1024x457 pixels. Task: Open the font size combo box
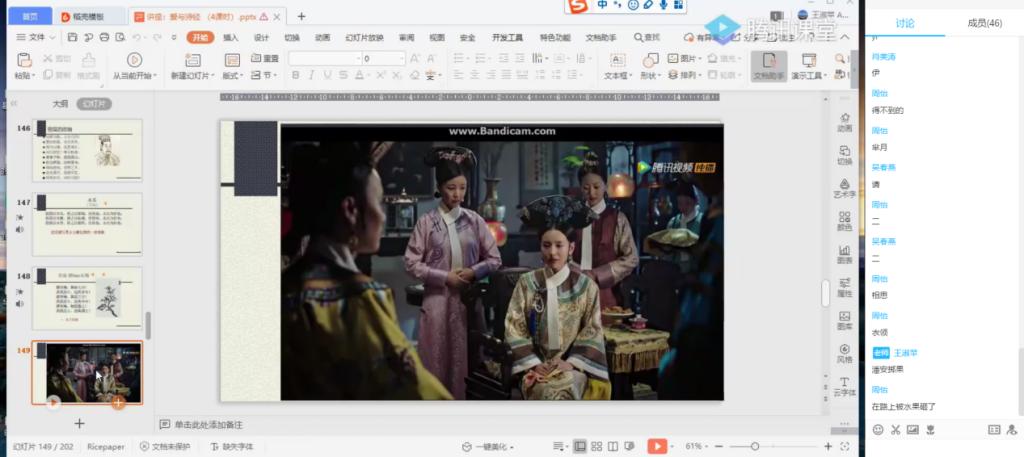383,59
